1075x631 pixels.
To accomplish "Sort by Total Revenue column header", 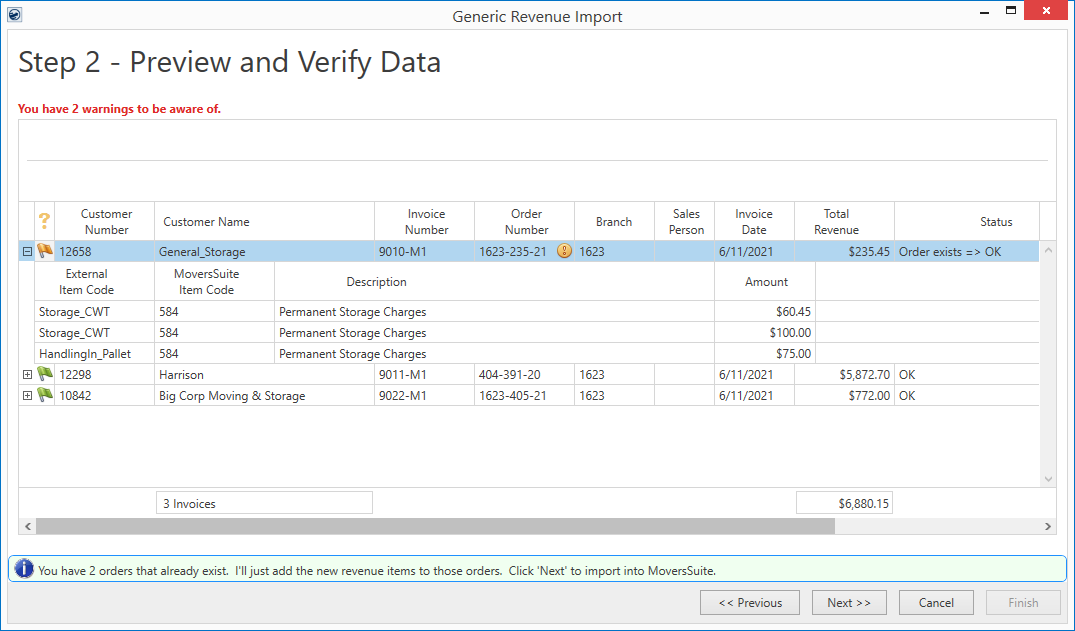I will pos(836,222).
